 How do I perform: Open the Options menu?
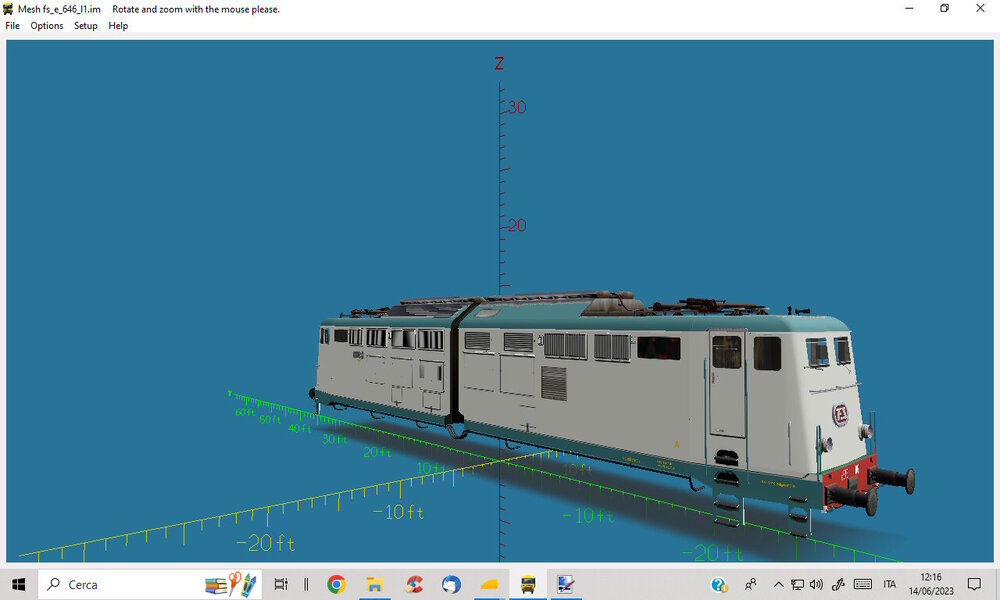coord(47,26)
